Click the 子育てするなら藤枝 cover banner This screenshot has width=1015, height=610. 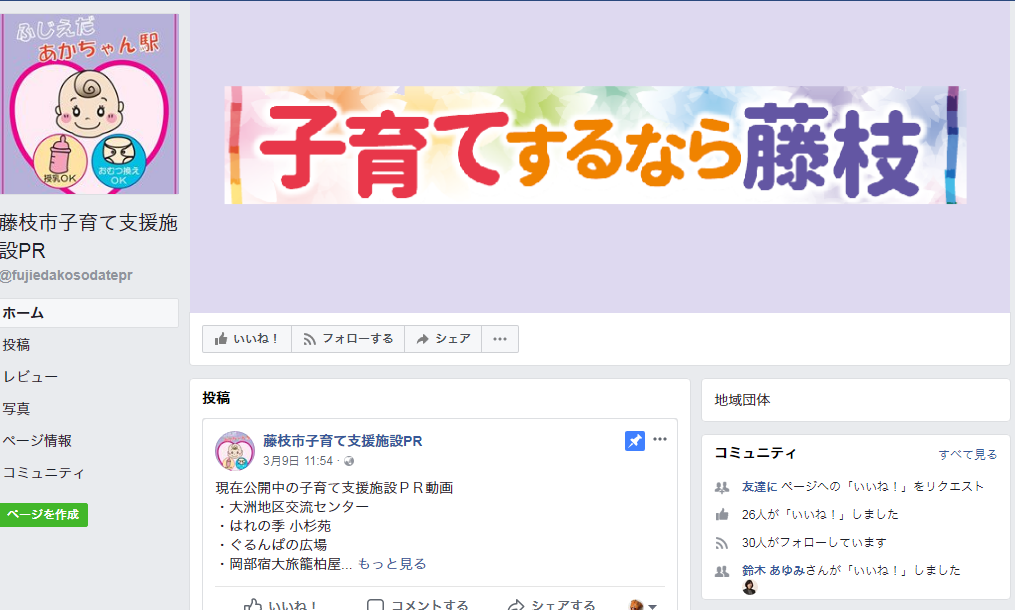595,145
